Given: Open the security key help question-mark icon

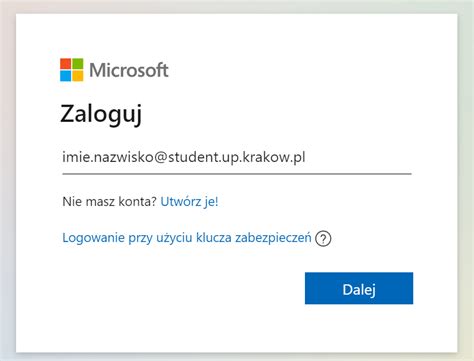Looking at the screenshot, I should tap(323, 239).
